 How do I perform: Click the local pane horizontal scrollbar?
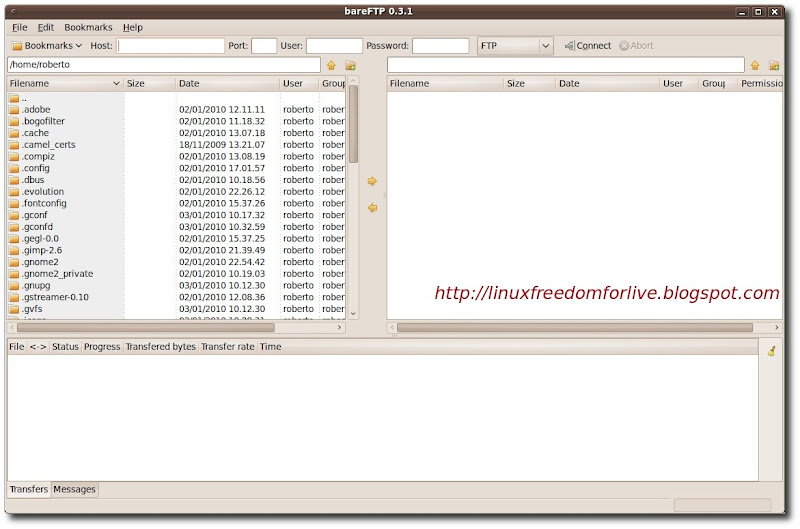(146, 328)
